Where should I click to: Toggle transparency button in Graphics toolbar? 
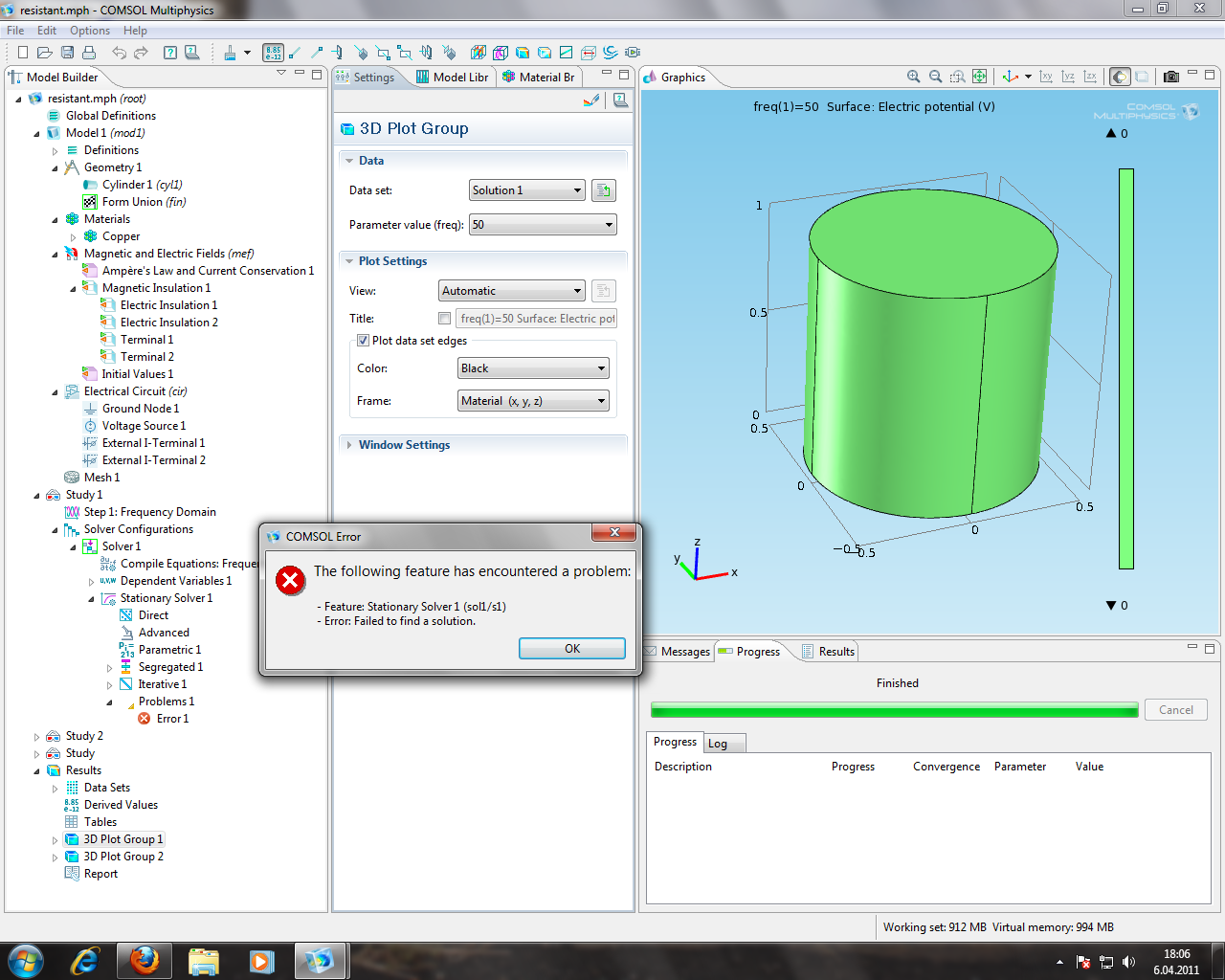pos(1142,77)
